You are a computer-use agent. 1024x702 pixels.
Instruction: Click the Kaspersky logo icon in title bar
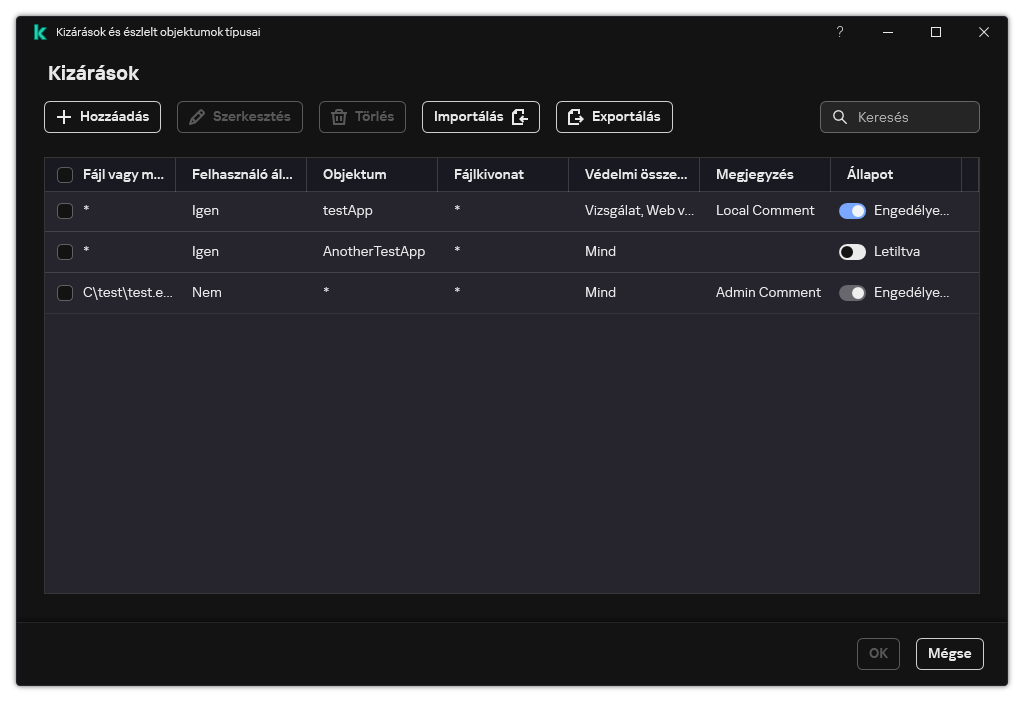(x=39, y=32)
